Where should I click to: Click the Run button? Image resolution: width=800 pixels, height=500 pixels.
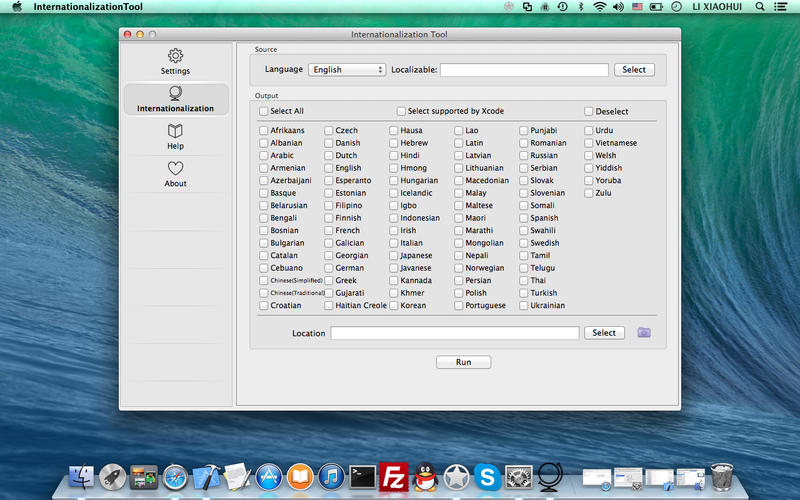coord(463,362)
